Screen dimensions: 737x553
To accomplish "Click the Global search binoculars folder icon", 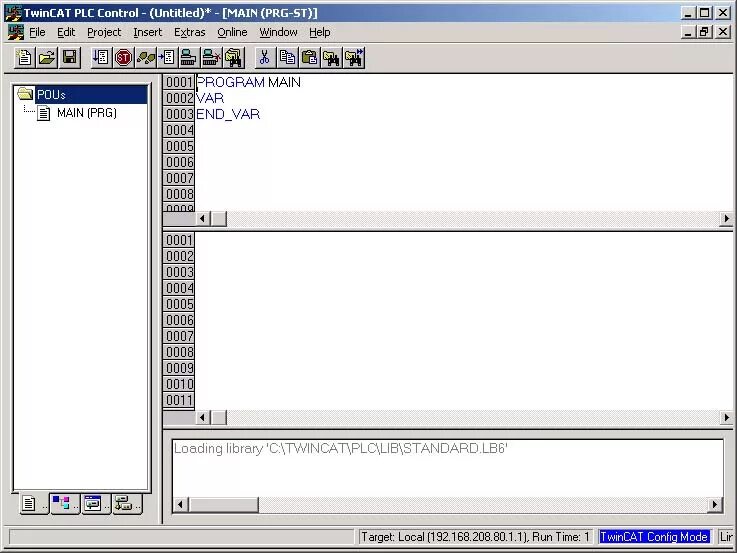I will coord(234,58).
